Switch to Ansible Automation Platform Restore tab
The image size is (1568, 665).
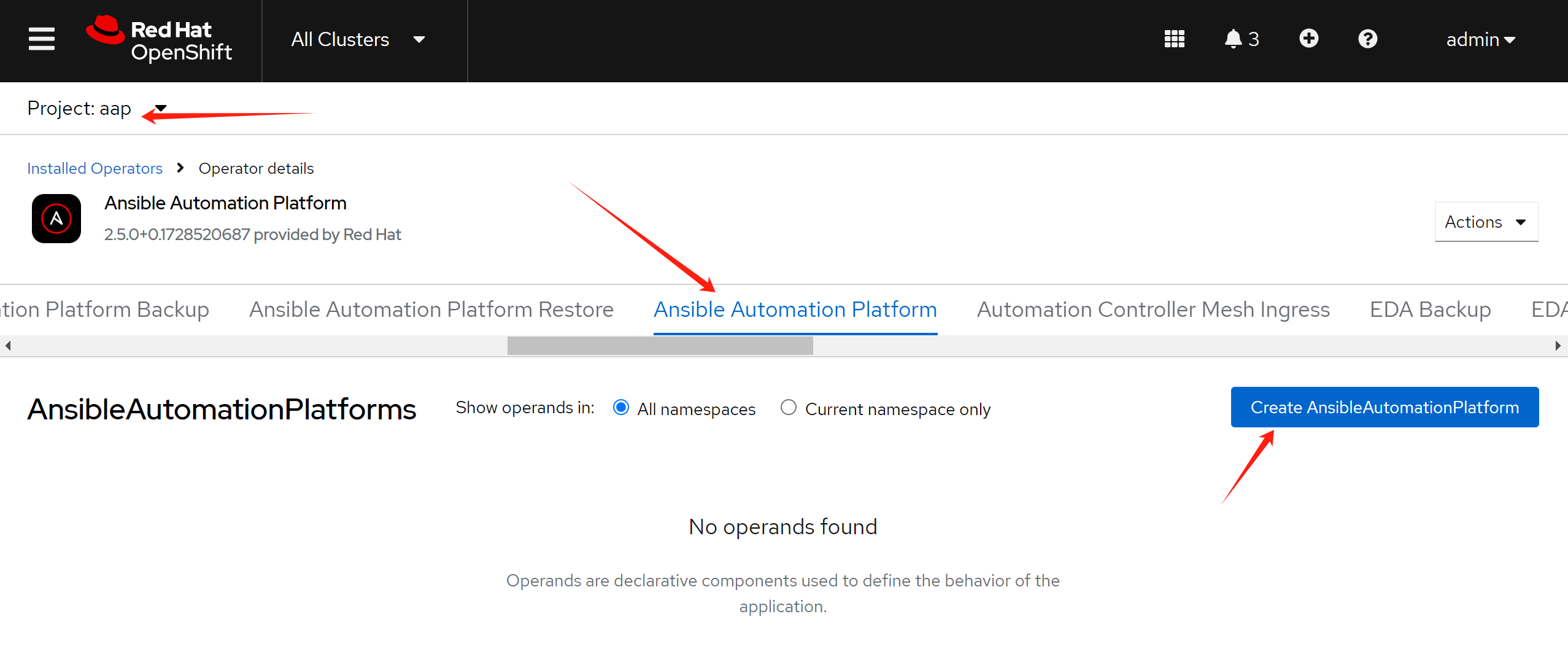click(431, 309)
